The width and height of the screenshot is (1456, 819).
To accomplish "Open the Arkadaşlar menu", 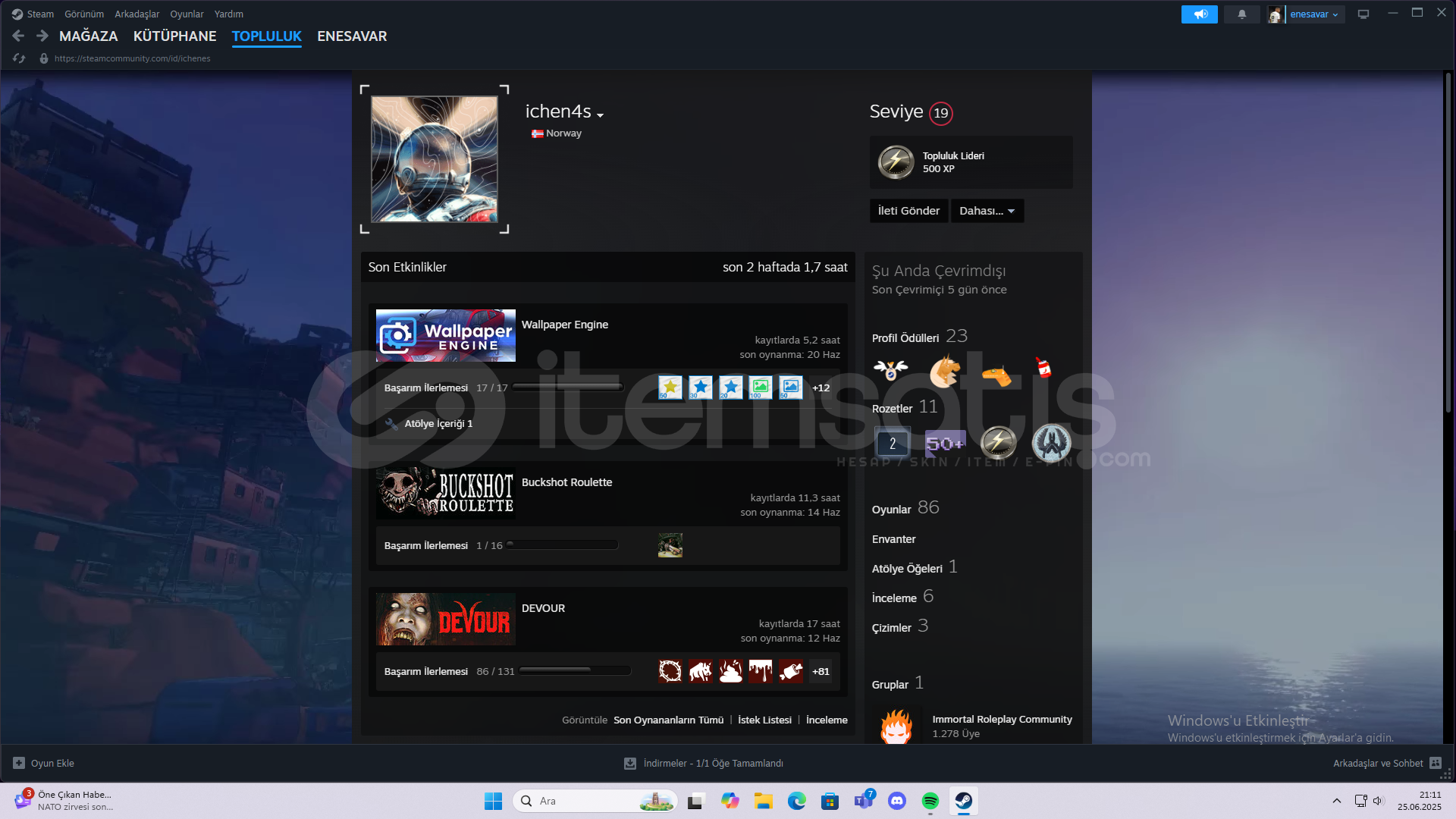I will tap(137, 14).
